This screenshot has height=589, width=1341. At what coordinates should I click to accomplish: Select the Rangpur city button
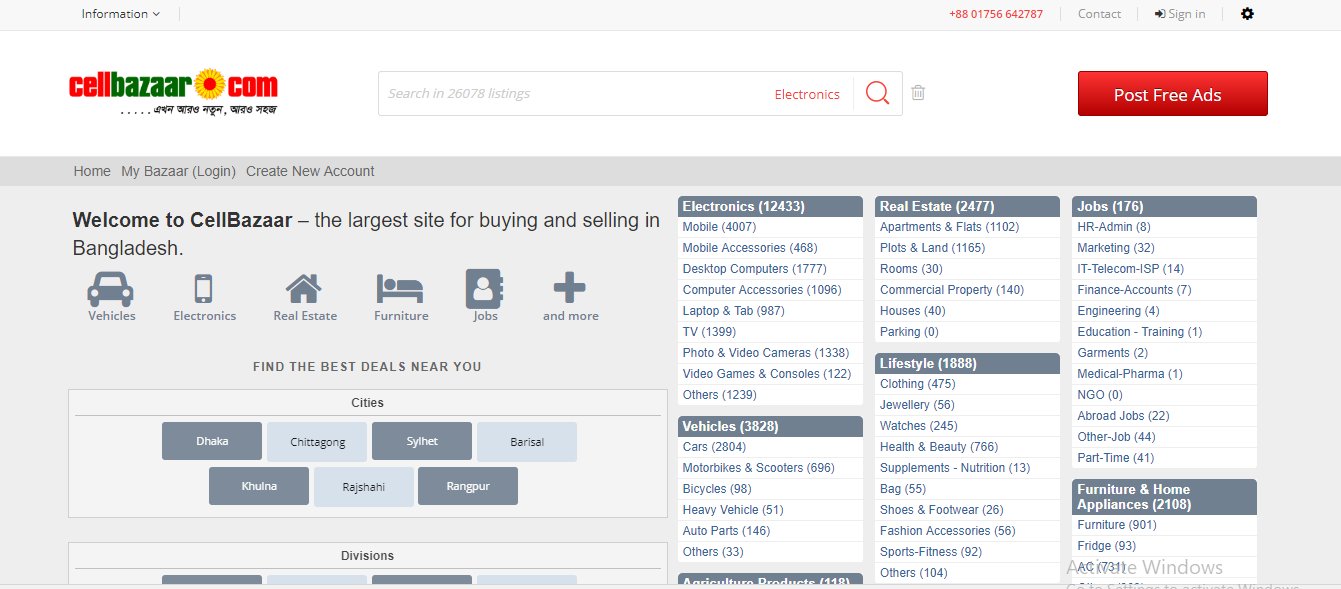pos(468,486)
